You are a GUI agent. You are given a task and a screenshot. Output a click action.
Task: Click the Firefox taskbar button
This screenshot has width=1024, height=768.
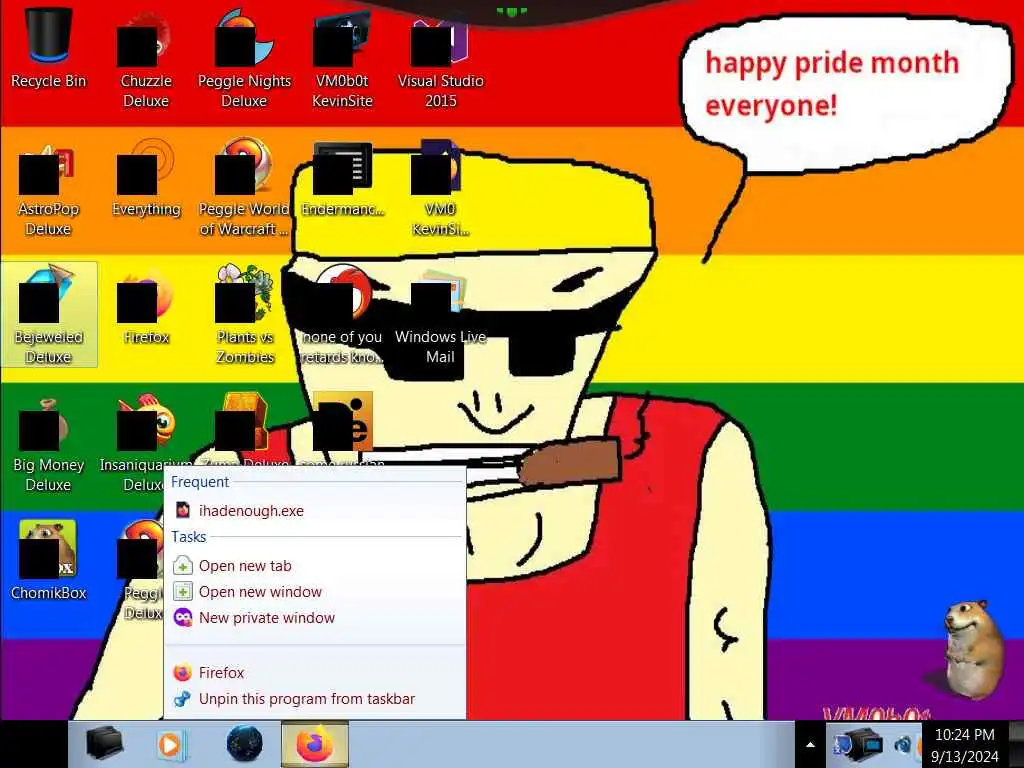(315, 744)
